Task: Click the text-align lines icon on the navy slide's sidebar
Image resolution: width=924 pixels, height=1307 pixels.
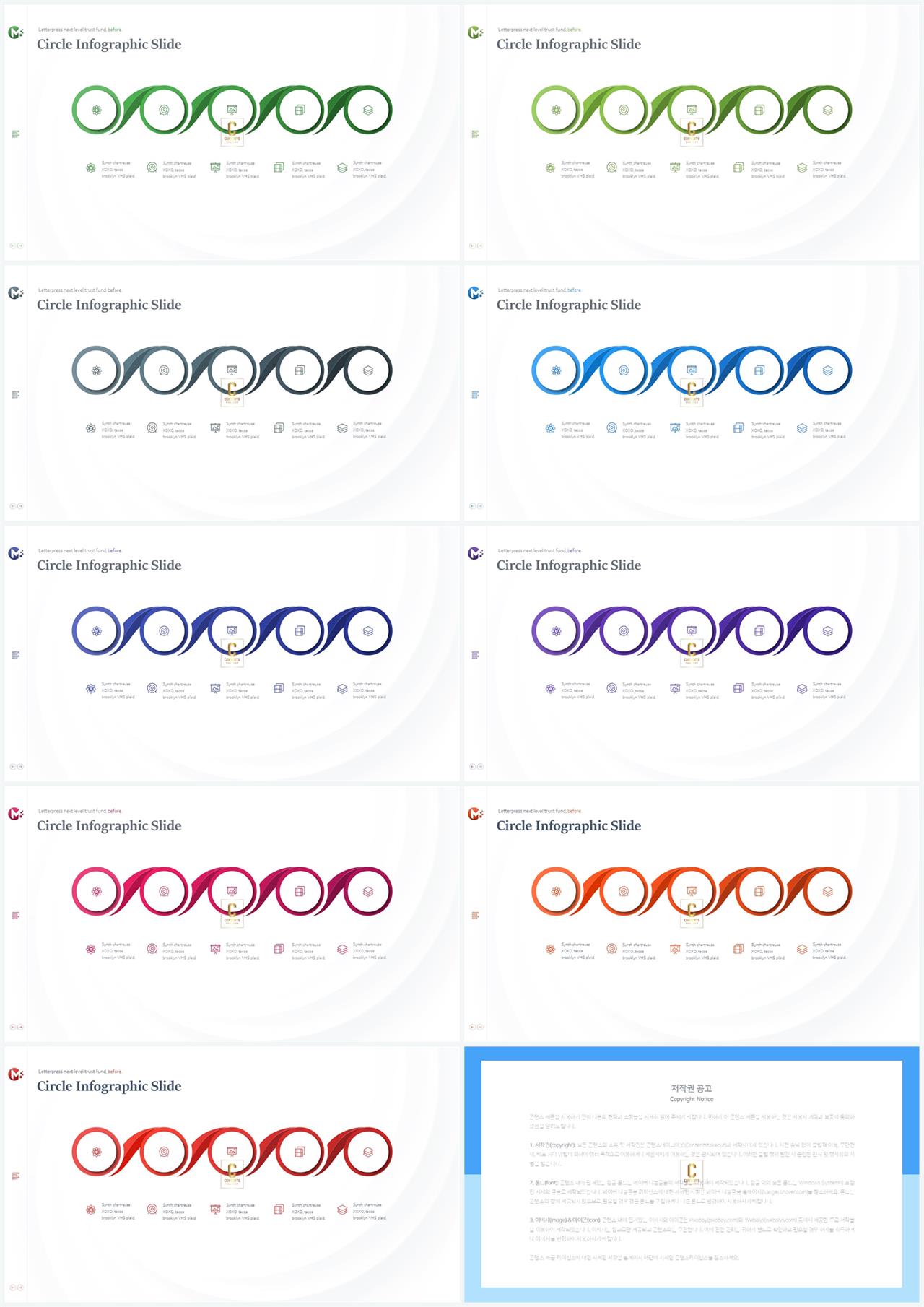Action: (x=16, y=655)
